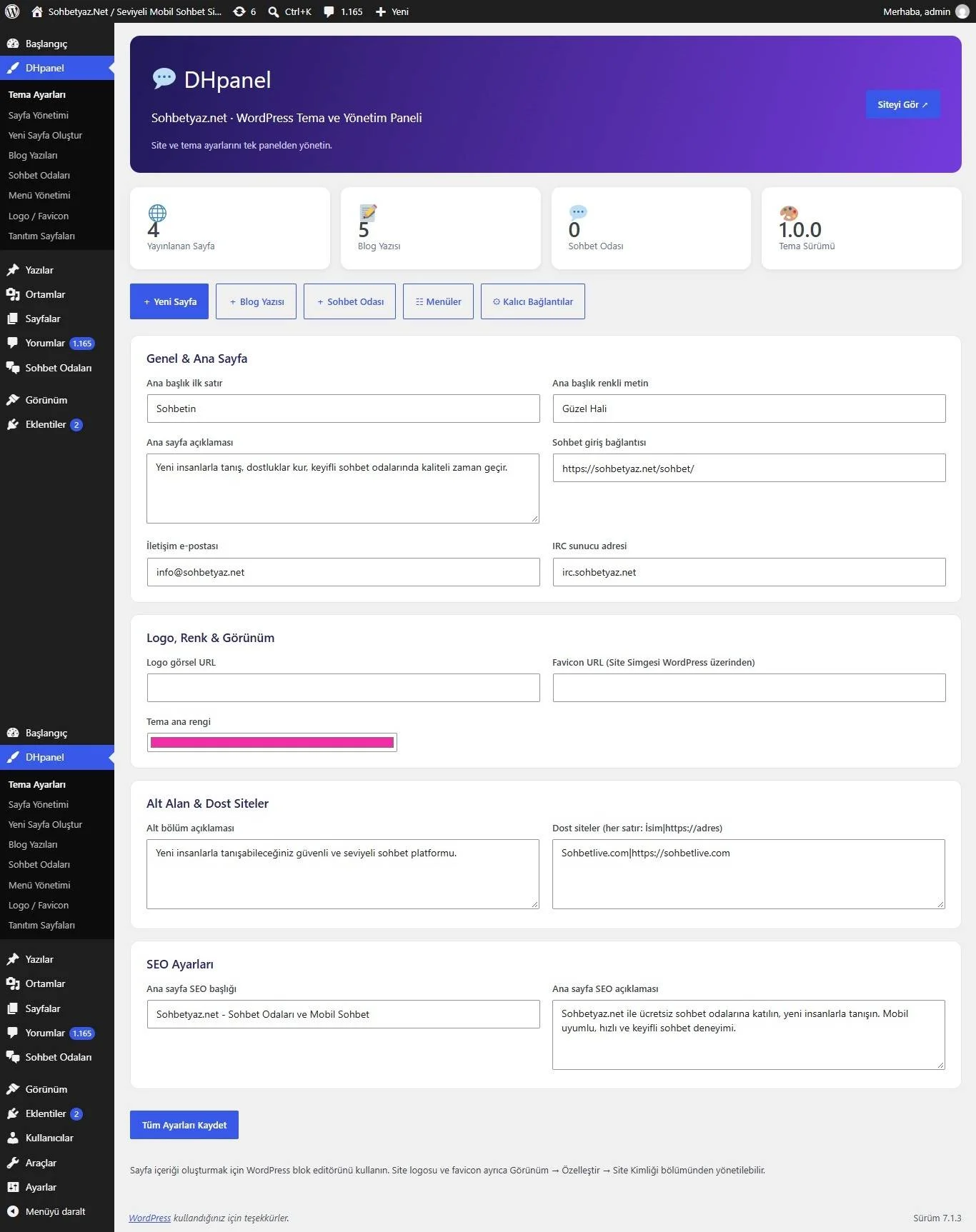
Task: Open the Kalıcı Bağlantılar button
Action: [533, 301]
